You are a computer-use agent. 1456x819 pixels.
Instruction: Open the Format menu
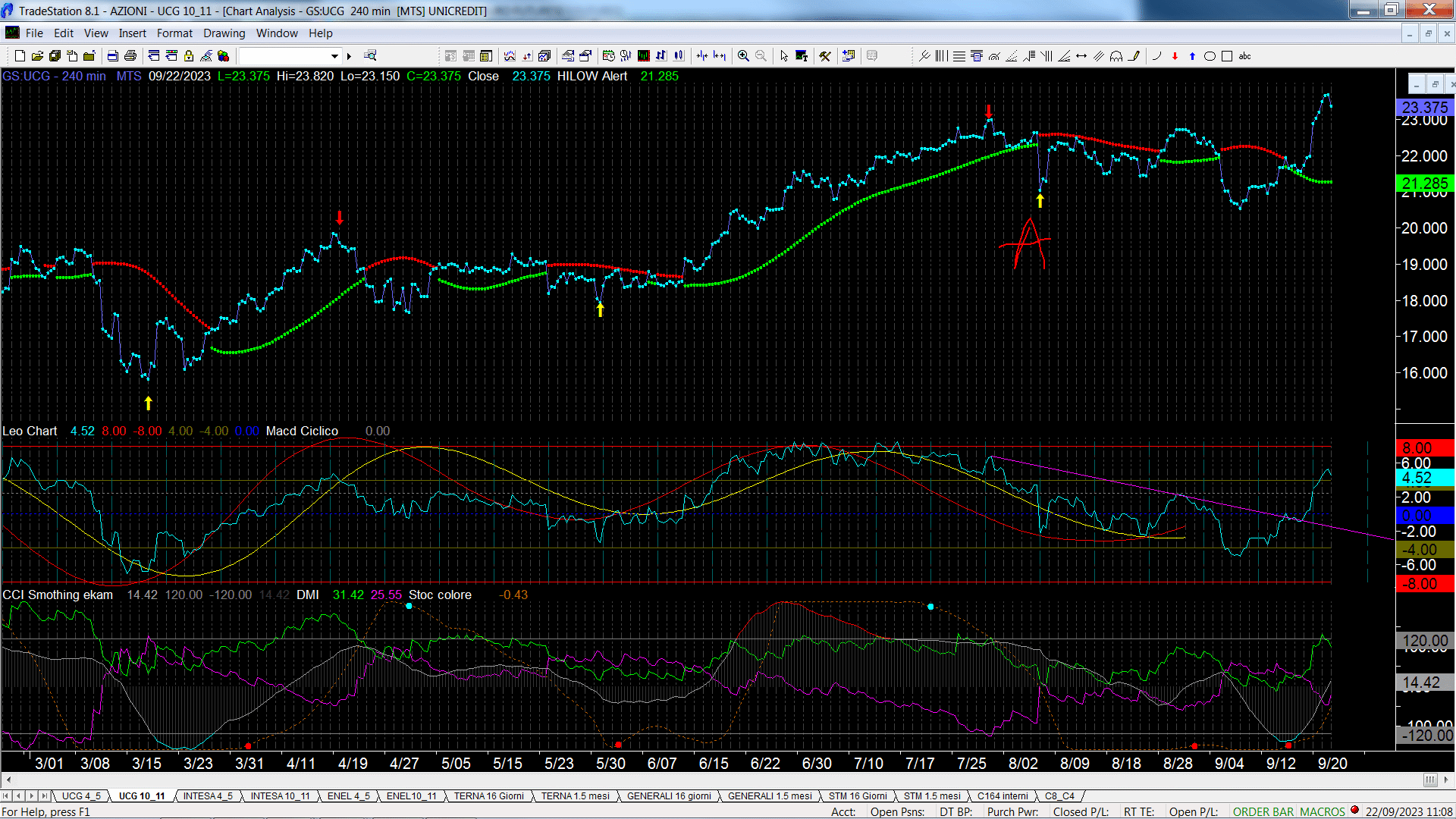coord(174,33)
